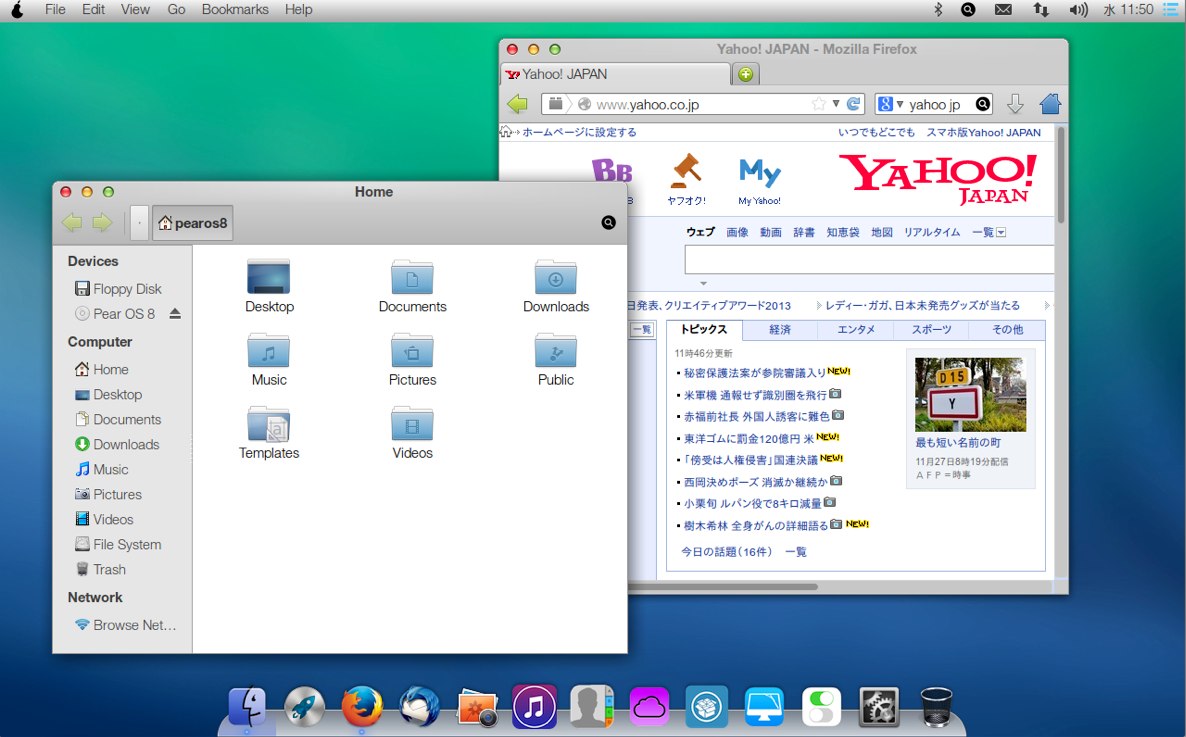Switch to the 経済 news tab

780,329
